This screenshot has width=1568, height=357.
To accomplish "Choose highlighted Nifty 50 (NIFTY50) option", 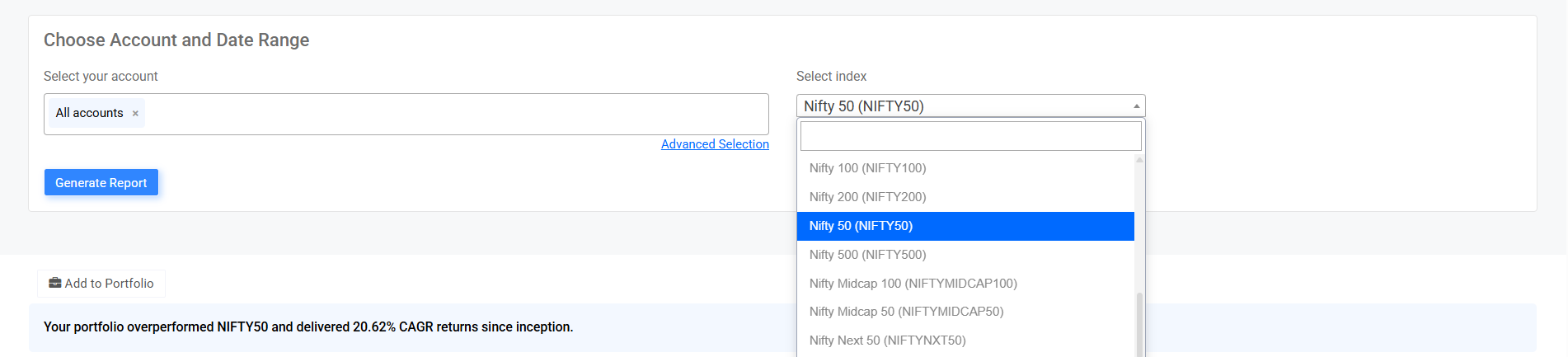I will pyautogui.click(x=965, y=226).
